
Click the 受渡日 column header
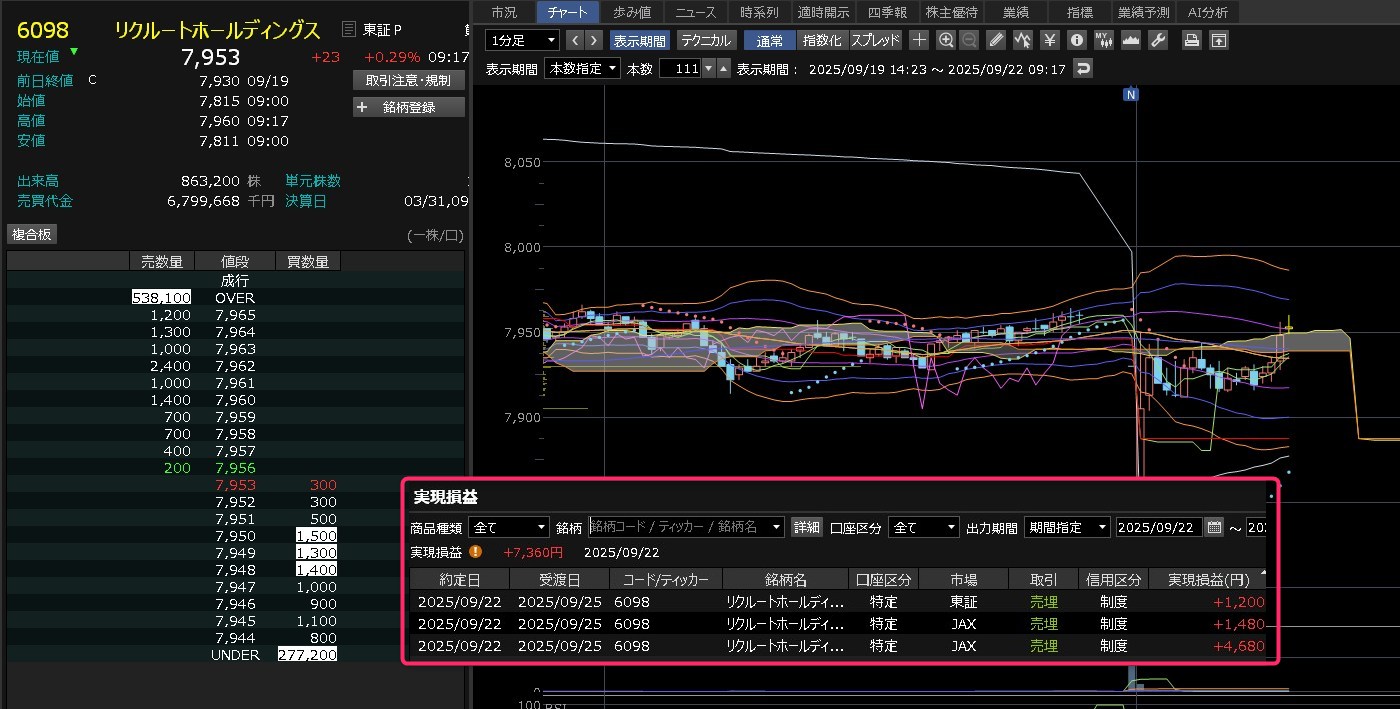[x=559, y=579]
